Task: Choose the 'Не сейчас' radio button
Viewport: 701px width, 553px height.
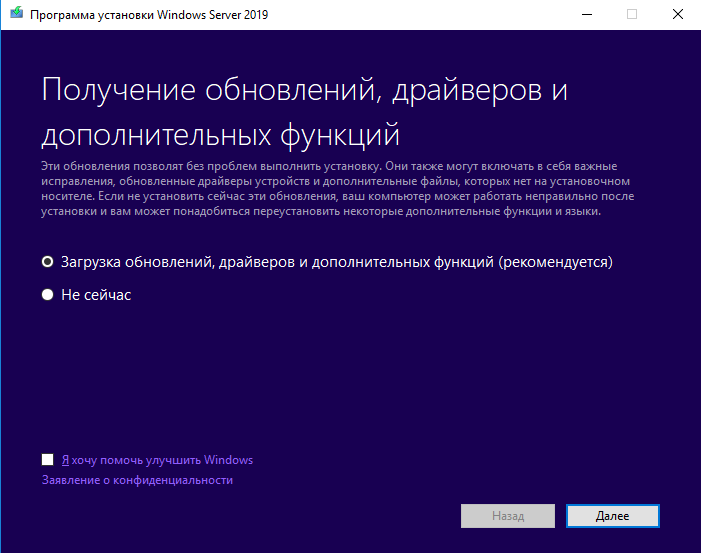Action: (x=47, y=295)
